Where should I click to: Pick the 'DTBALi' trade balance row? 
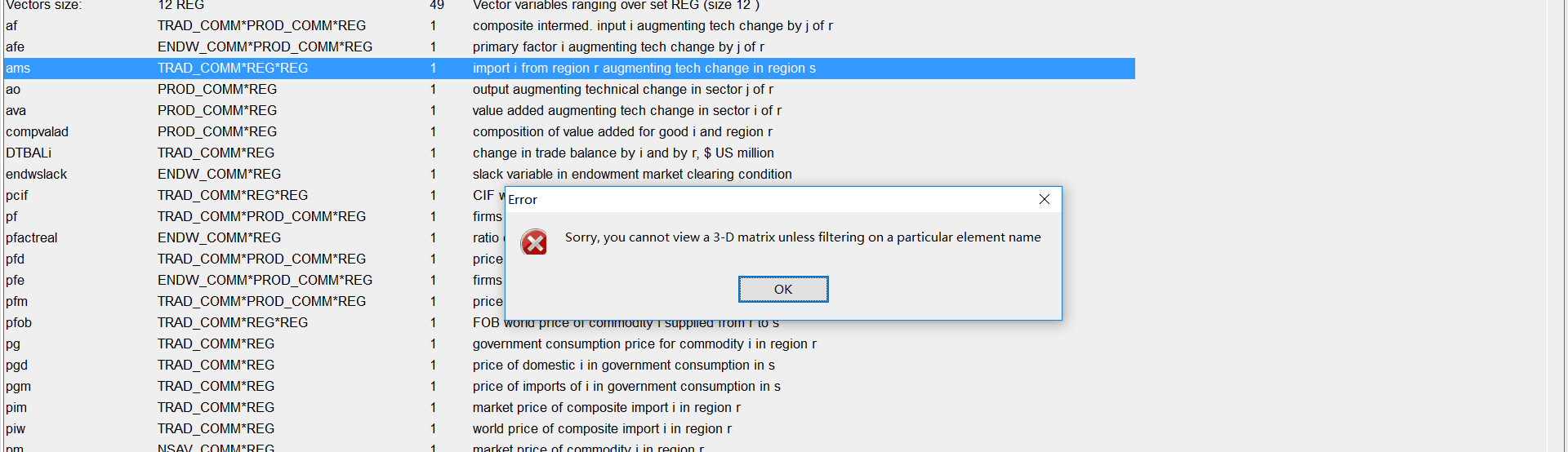pos(29,153)
